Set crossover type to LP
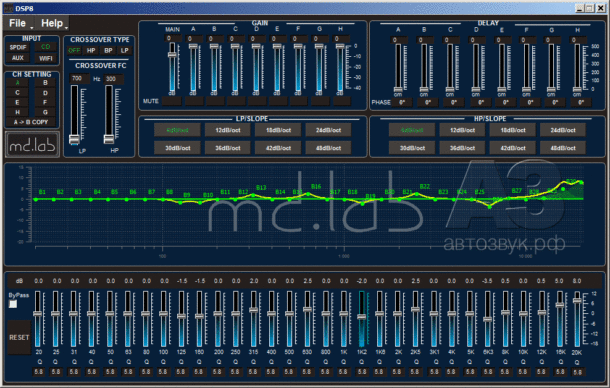The width and height of the screenshot is (610, 388). point(124,51)
